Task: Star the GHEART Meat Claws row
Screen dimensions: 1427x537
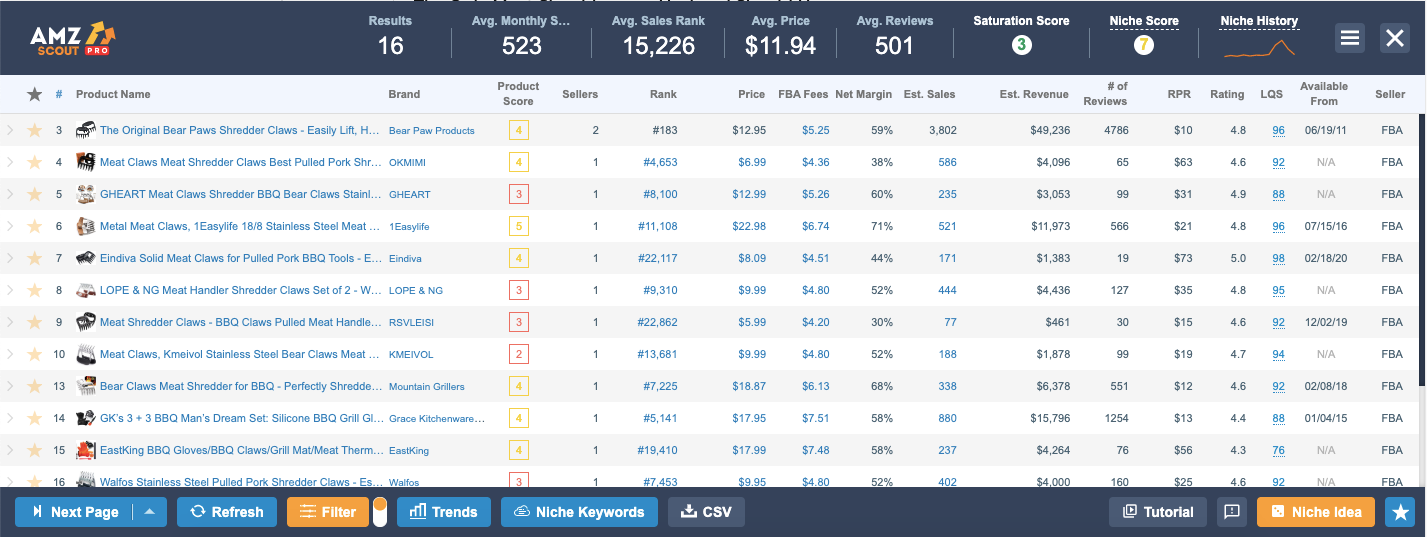Action: tap(34, 194)
